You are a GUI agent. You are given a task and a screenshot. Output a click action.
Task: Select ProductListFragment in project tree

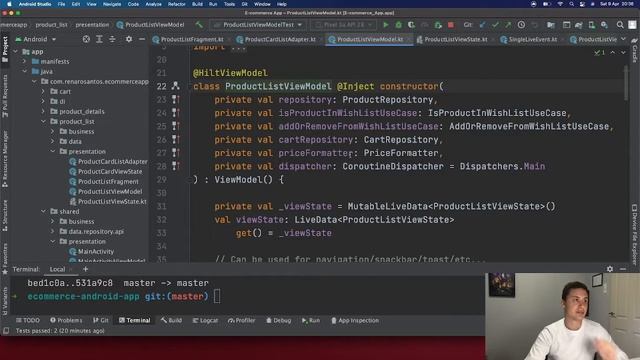[x=104, y=181]
